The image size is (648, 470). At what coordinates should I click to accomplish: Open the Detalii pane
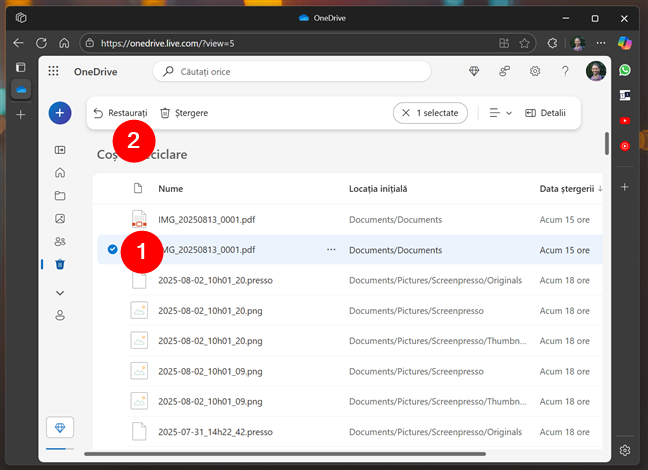click(545, 113)
